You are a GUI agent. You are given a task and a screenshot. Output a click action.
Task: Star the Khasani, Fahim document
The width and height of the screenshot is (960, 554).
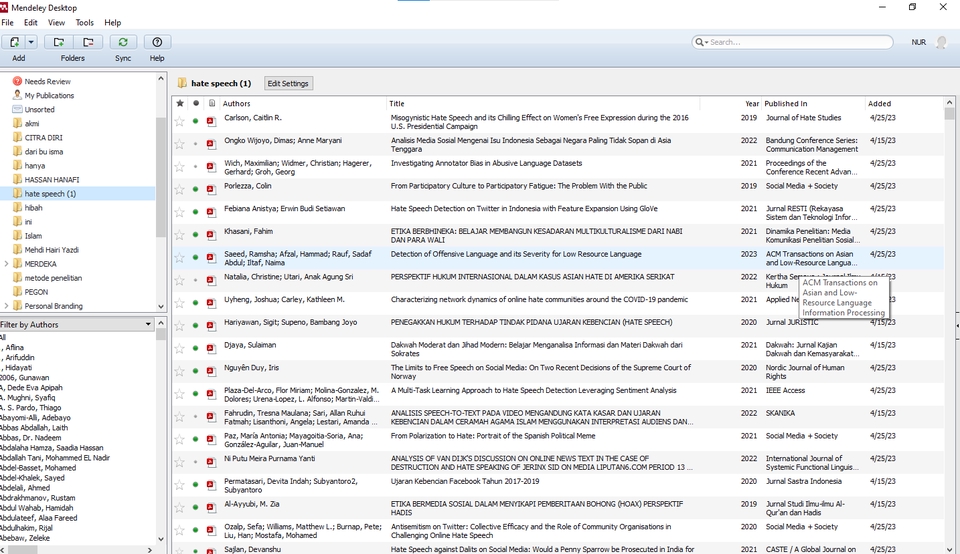pos(179,234)
